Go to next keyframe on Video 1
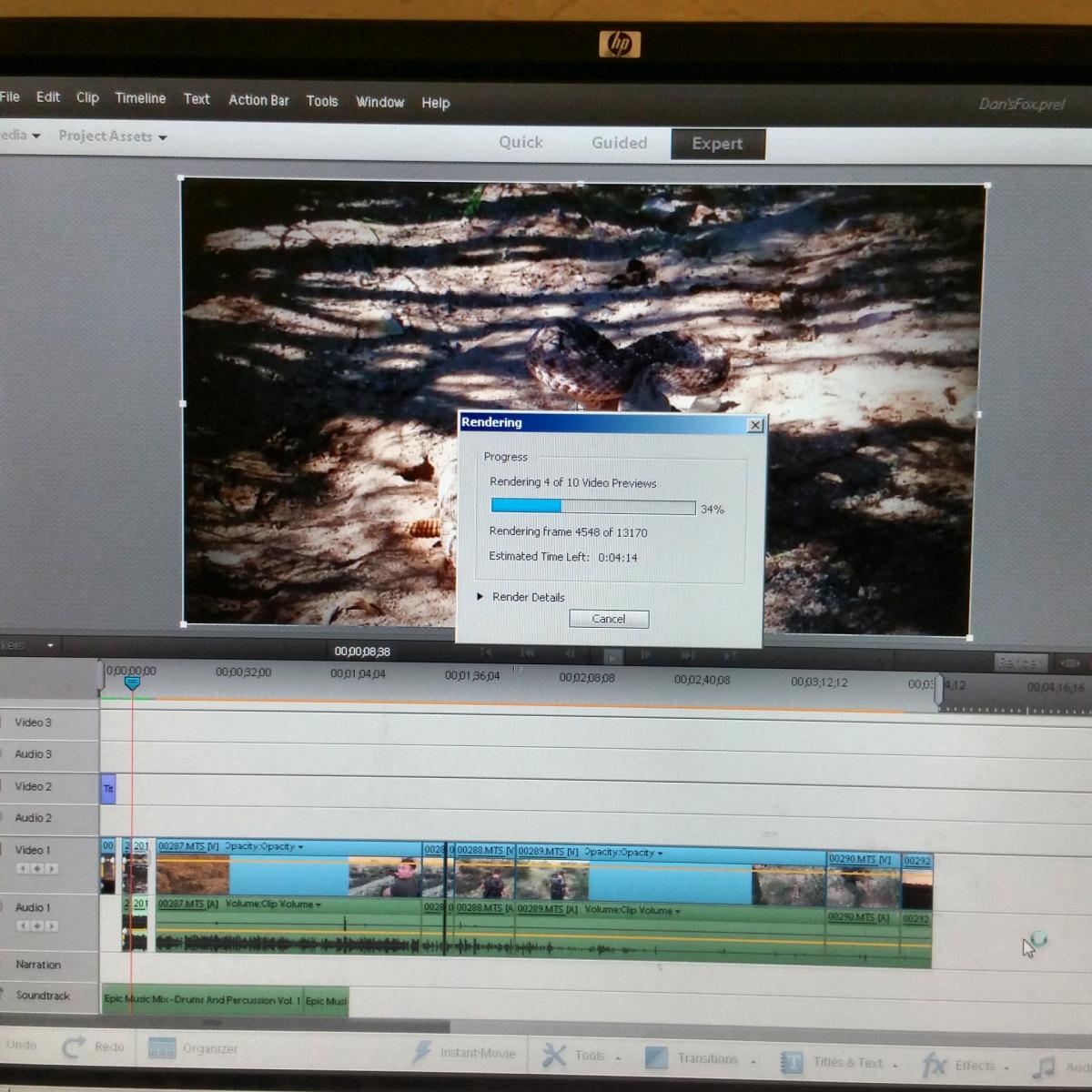This screenshot has height=1092, width=1092. 52,868
